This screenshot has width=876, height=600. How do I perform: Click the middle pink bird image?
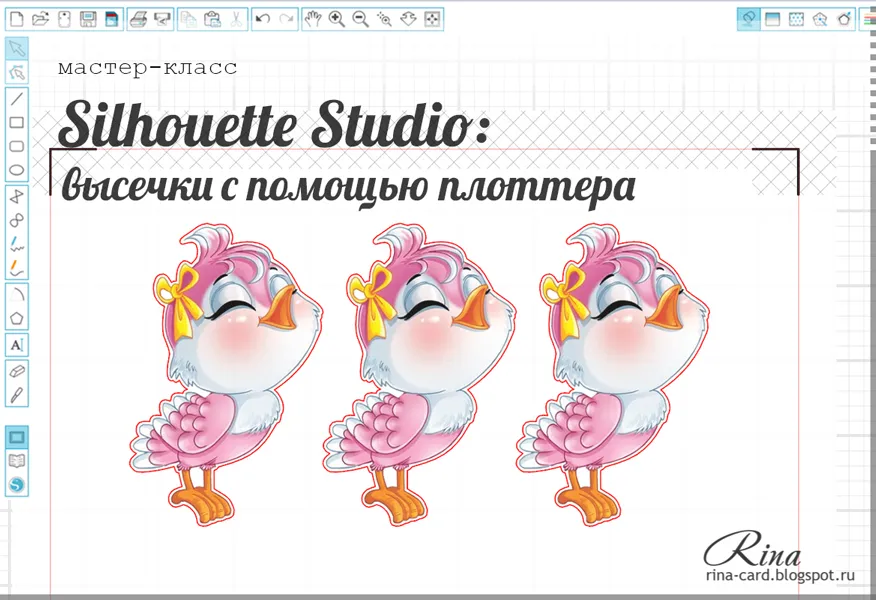(420, 376)
